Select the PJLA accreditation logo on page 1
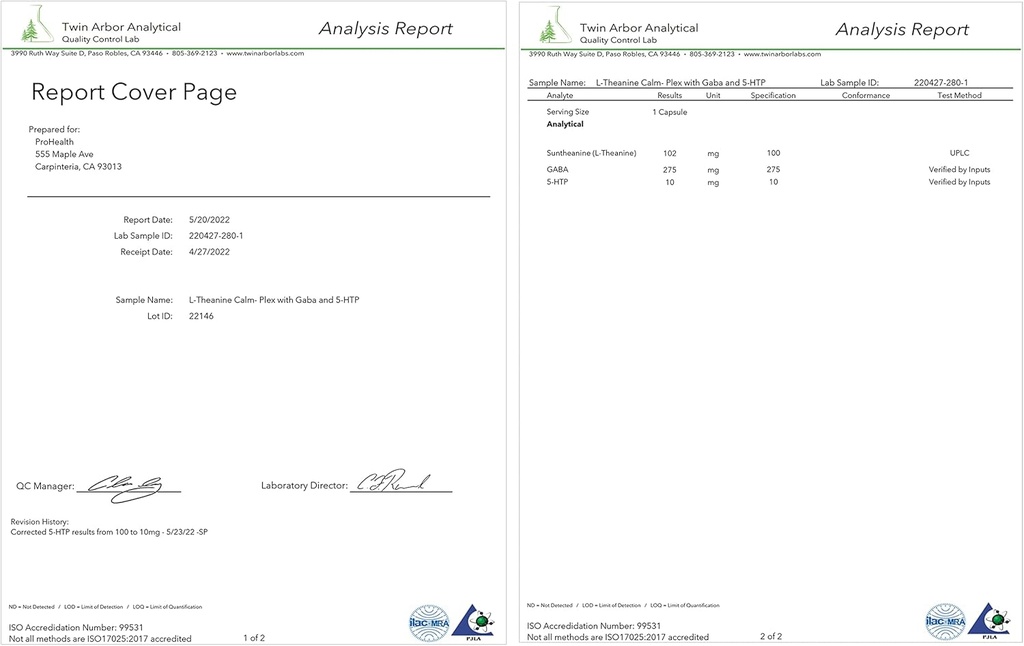1024x646 pixels. point(473,620)
